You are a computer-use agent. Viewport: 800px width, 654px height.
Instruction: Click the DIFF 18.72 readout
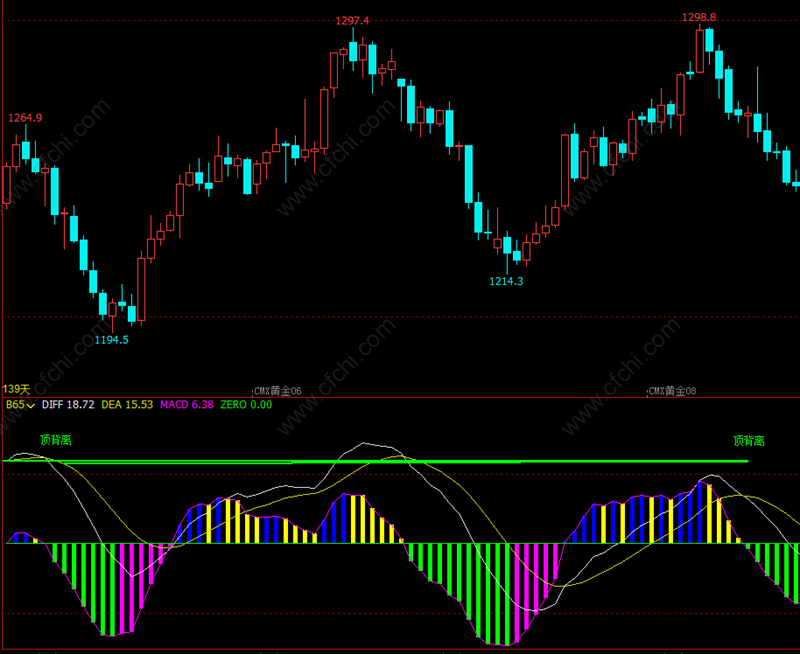tap(68, 405)
